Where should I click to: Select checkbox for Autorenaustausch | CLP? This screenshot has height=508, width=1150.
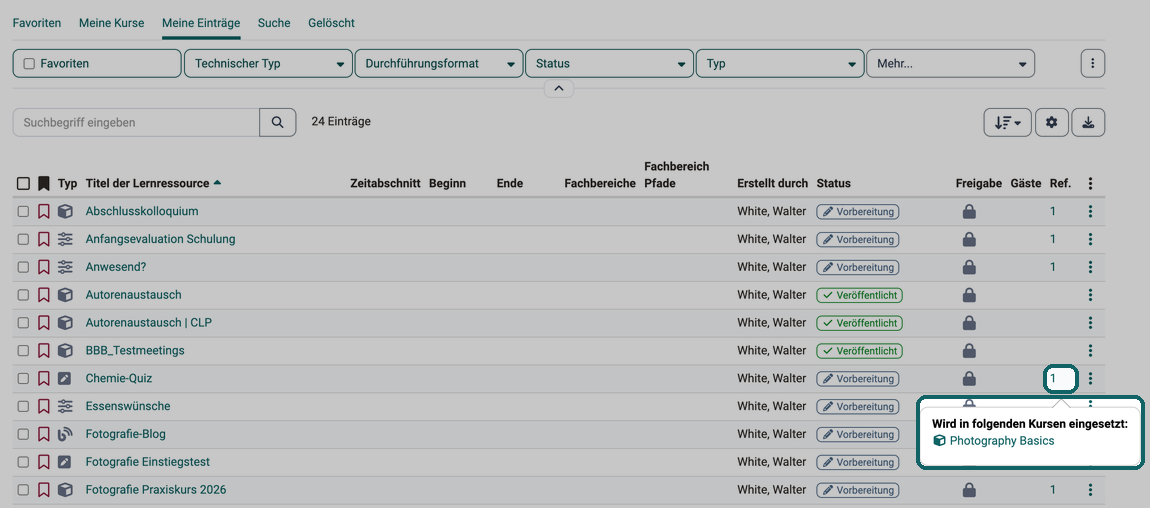tap(23, 323)
